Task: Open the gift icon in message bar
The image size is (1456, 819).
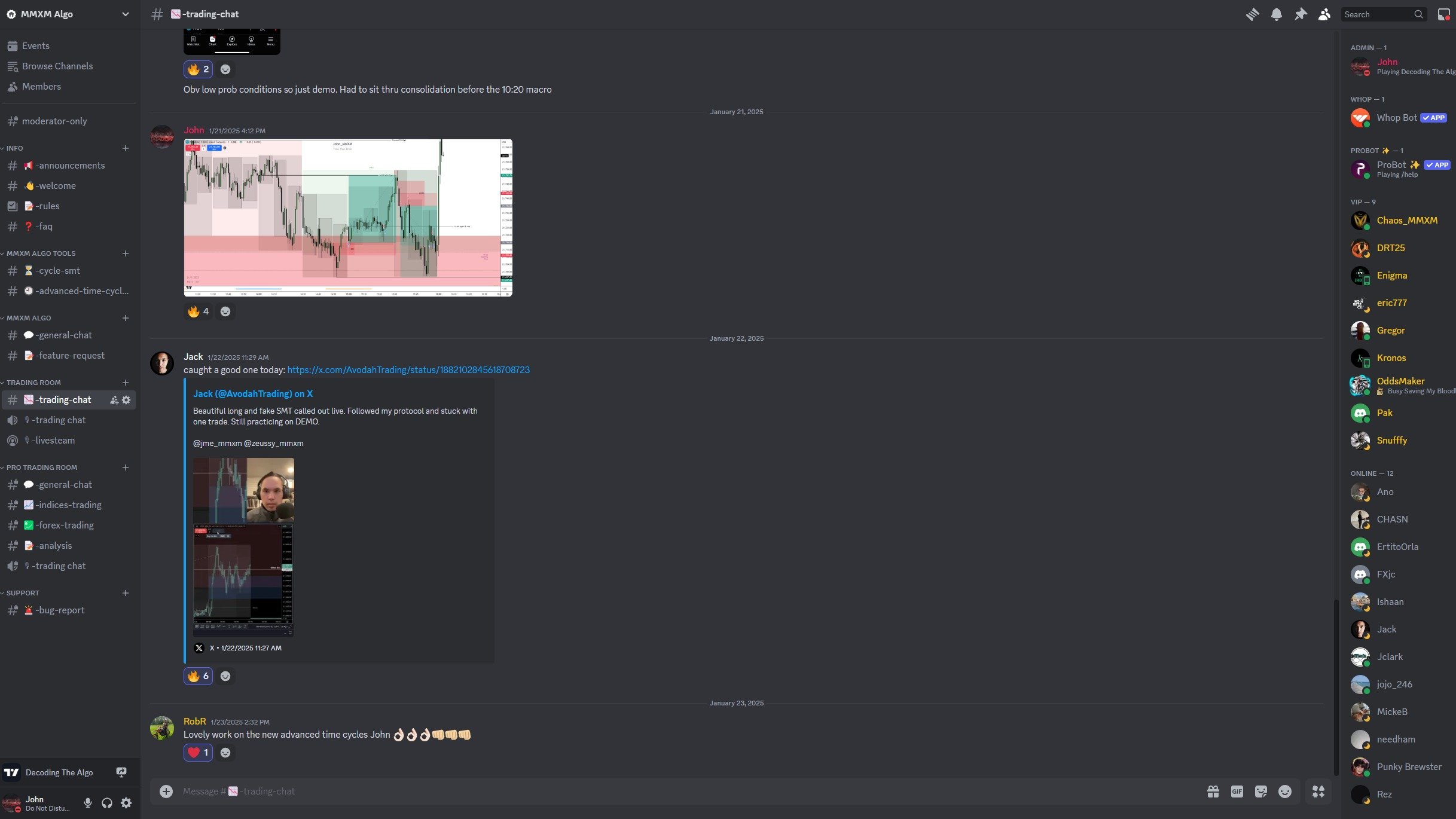Action: [x=1213, y=792]
